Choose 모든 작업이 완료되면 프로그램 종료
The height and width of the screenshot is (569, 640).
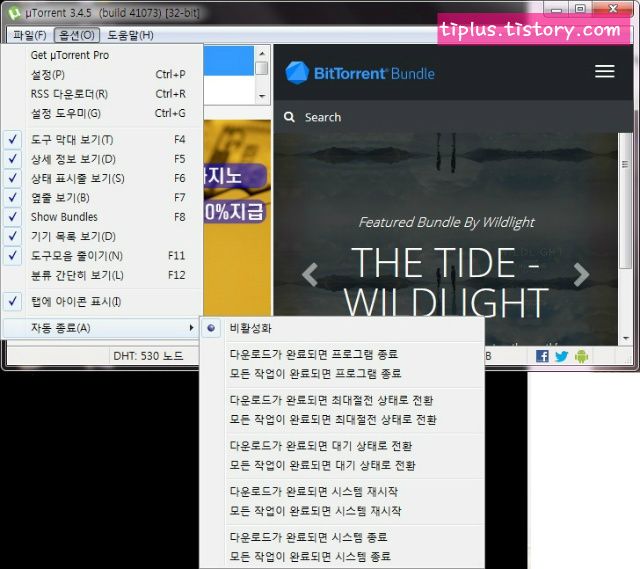342,373
